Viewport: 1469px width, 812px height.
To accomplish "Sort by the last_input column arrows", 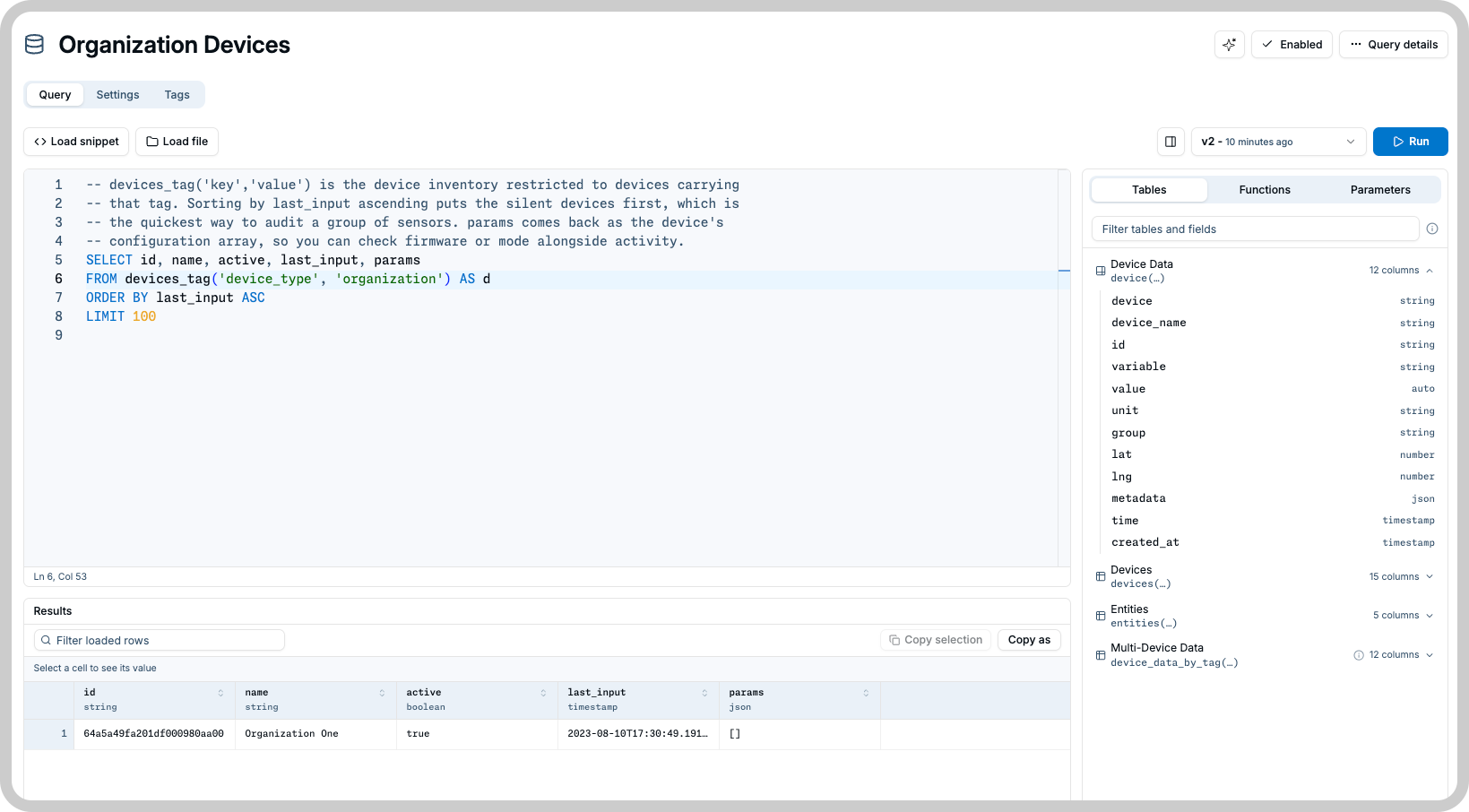I will (x=704, y=694).
